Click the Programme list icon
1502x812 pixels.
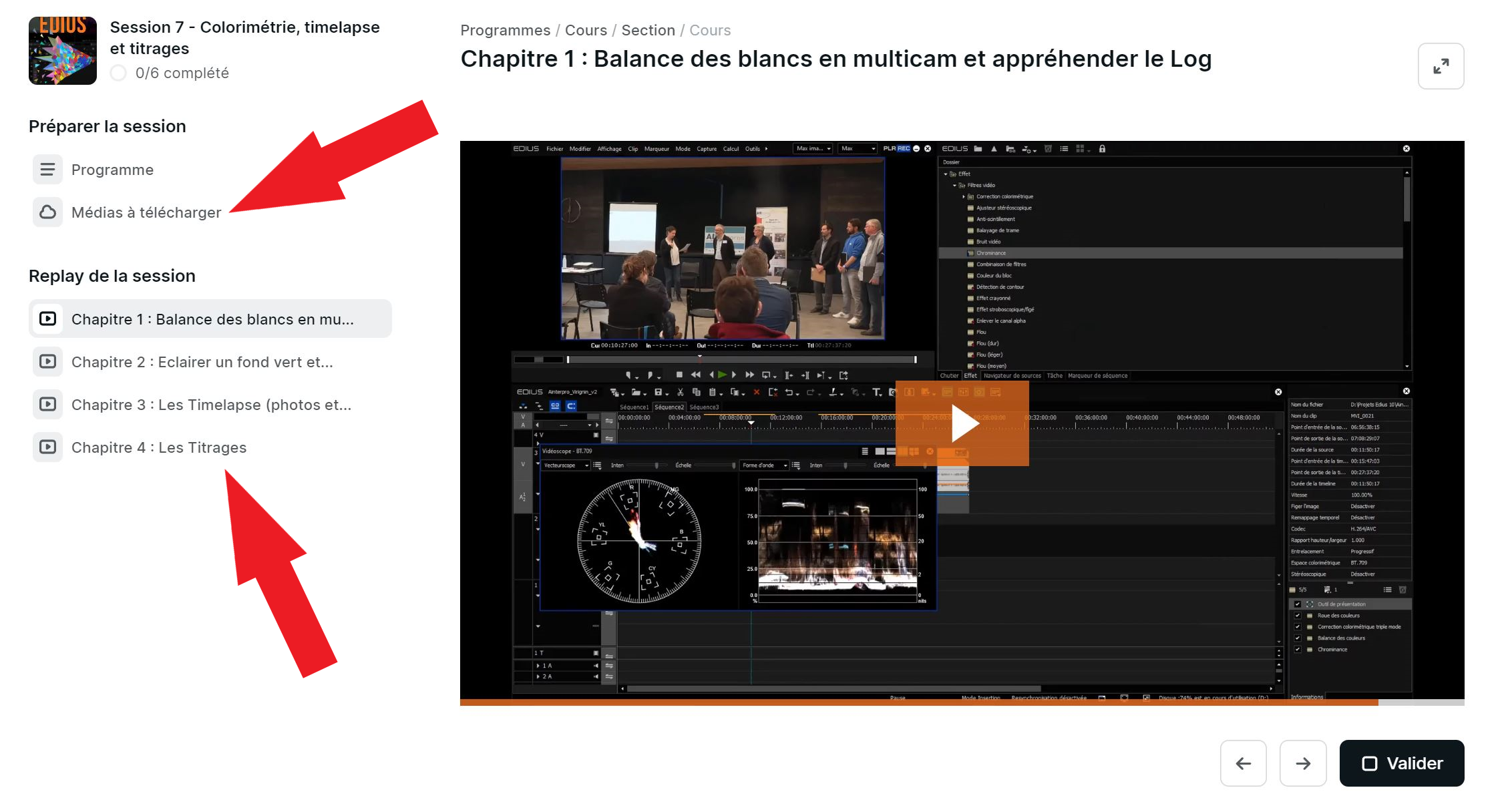click(47, 170)
